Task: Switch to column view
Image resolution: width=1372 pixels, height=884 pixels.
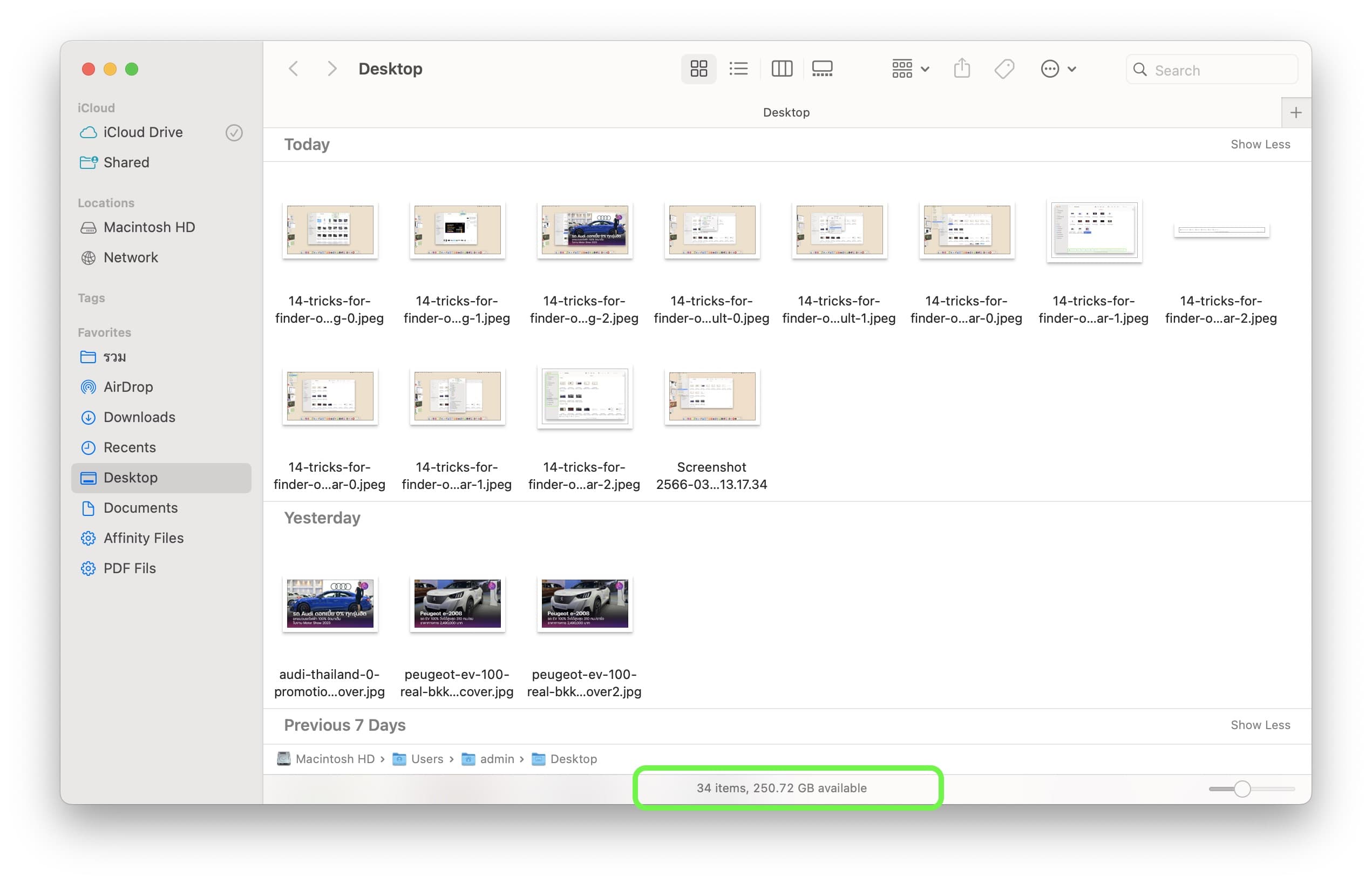Action: click(782, 69)
